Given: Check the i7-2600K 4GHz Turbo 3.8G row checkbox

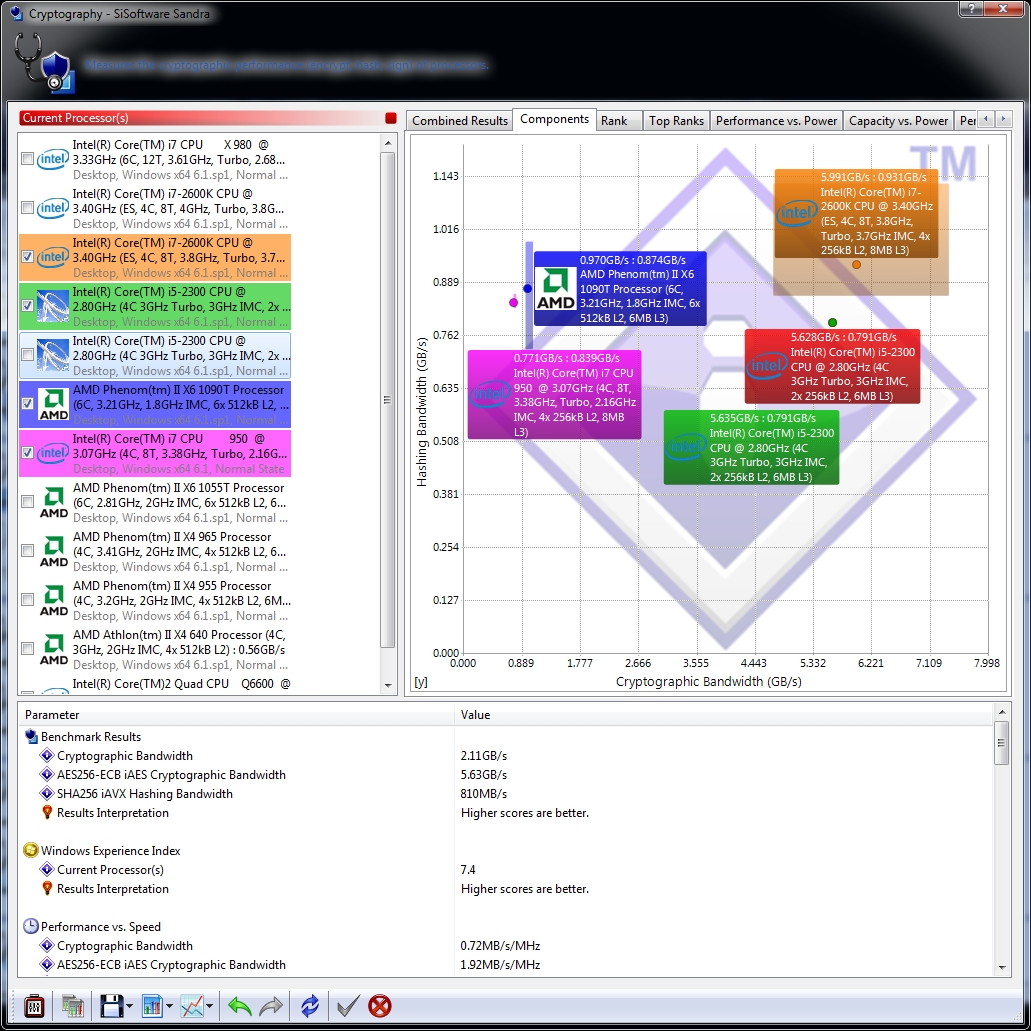Looking at the screenshot, I should [28, 208].
